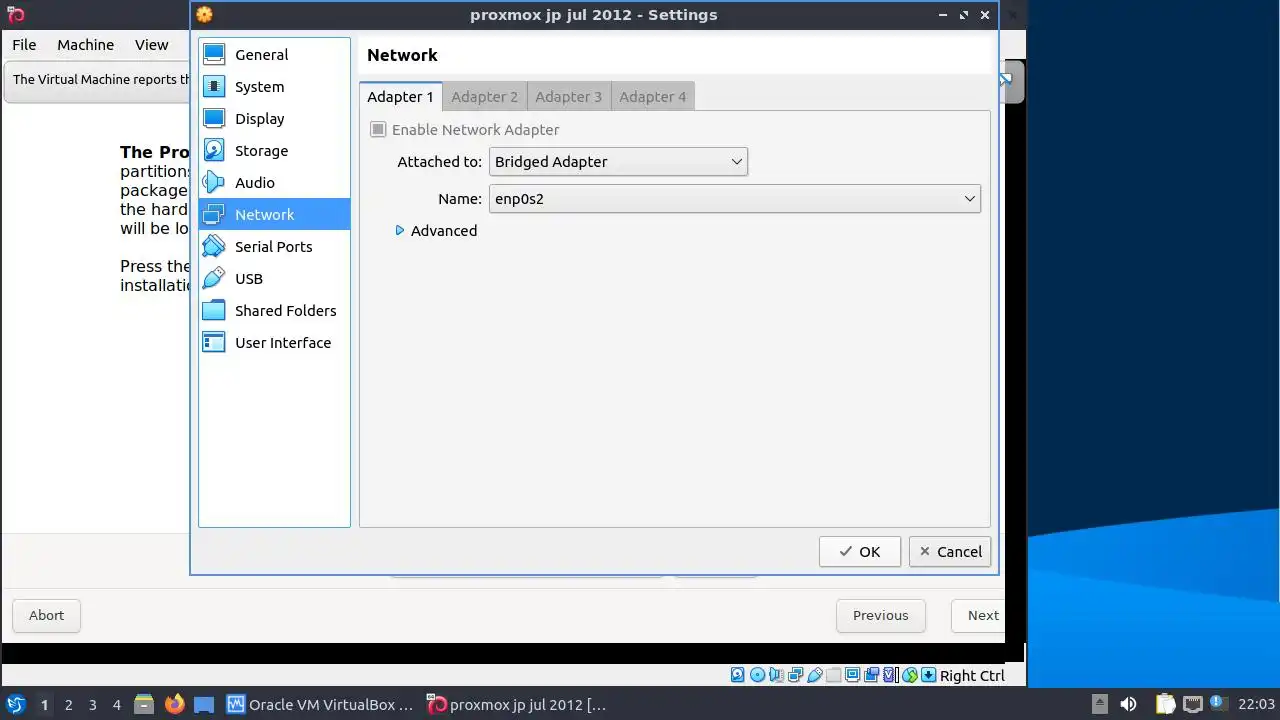Image resolution: width=1280 pixels, height=720 pixels.
Task: Click the audio status bar icon
Action: click(x=776, y=675)
